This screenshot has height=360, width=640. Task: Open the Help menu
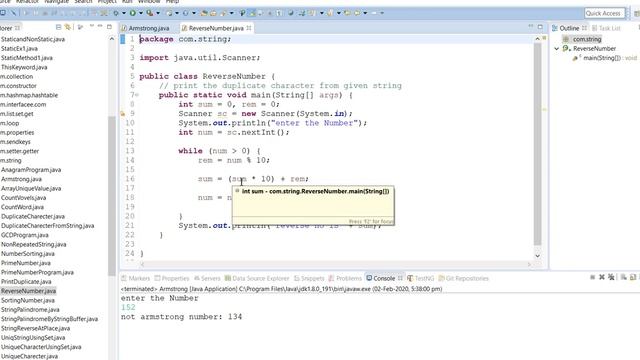coord(172,2)
